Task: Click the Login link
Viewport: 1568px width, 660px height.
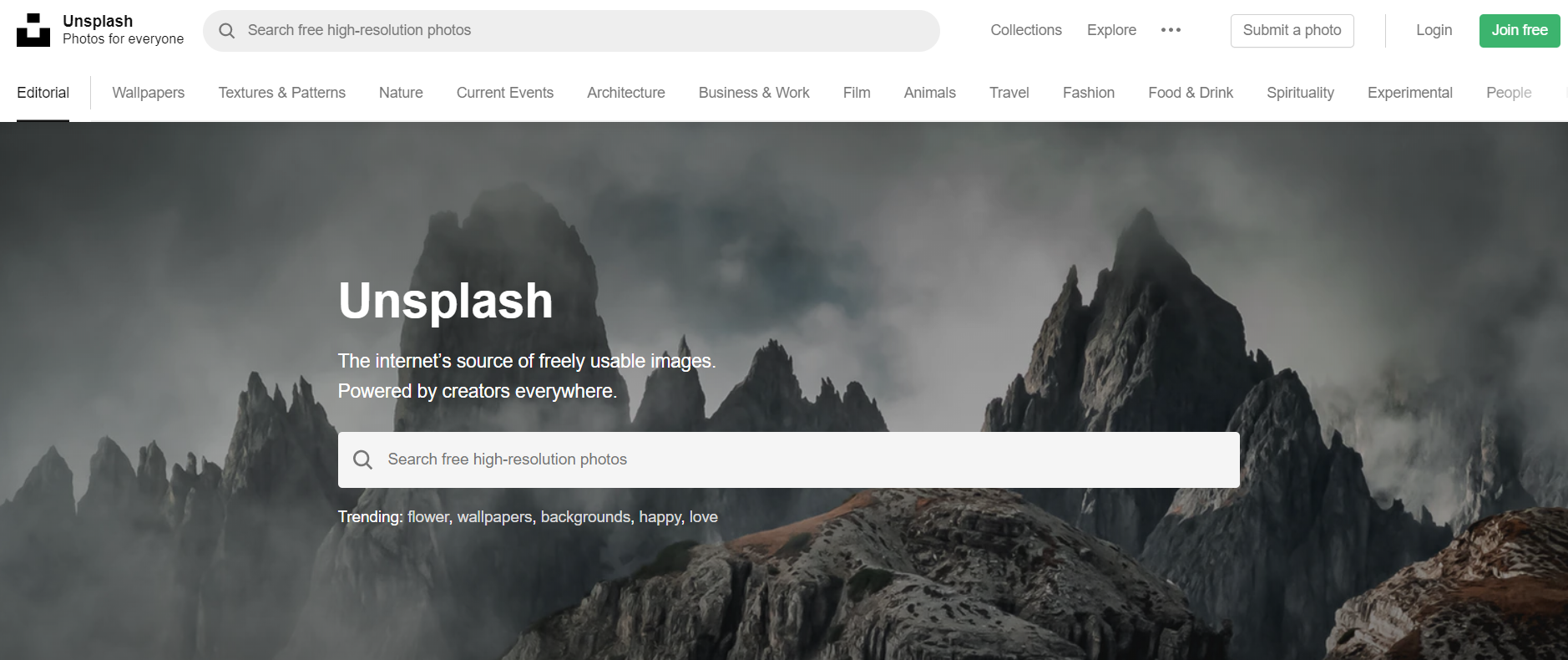Action: pos(1434,30)
